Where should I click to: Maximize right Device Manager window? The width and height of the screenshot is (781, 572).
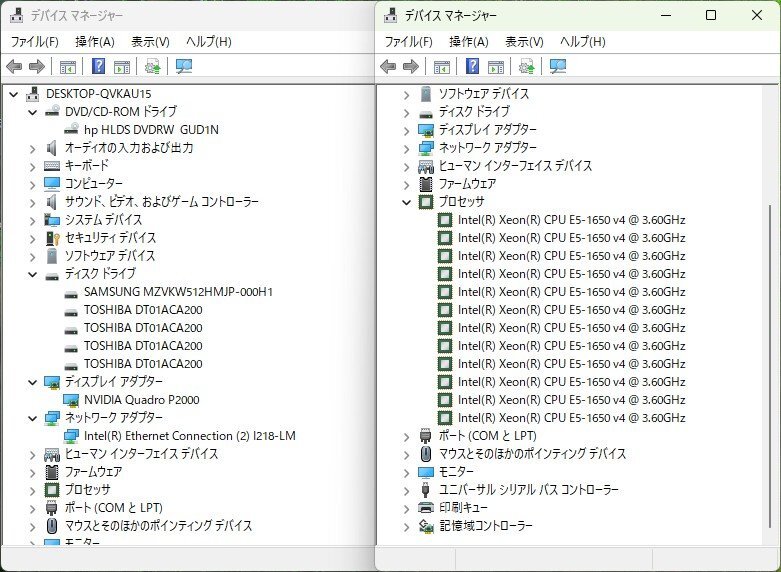(711, 15)
